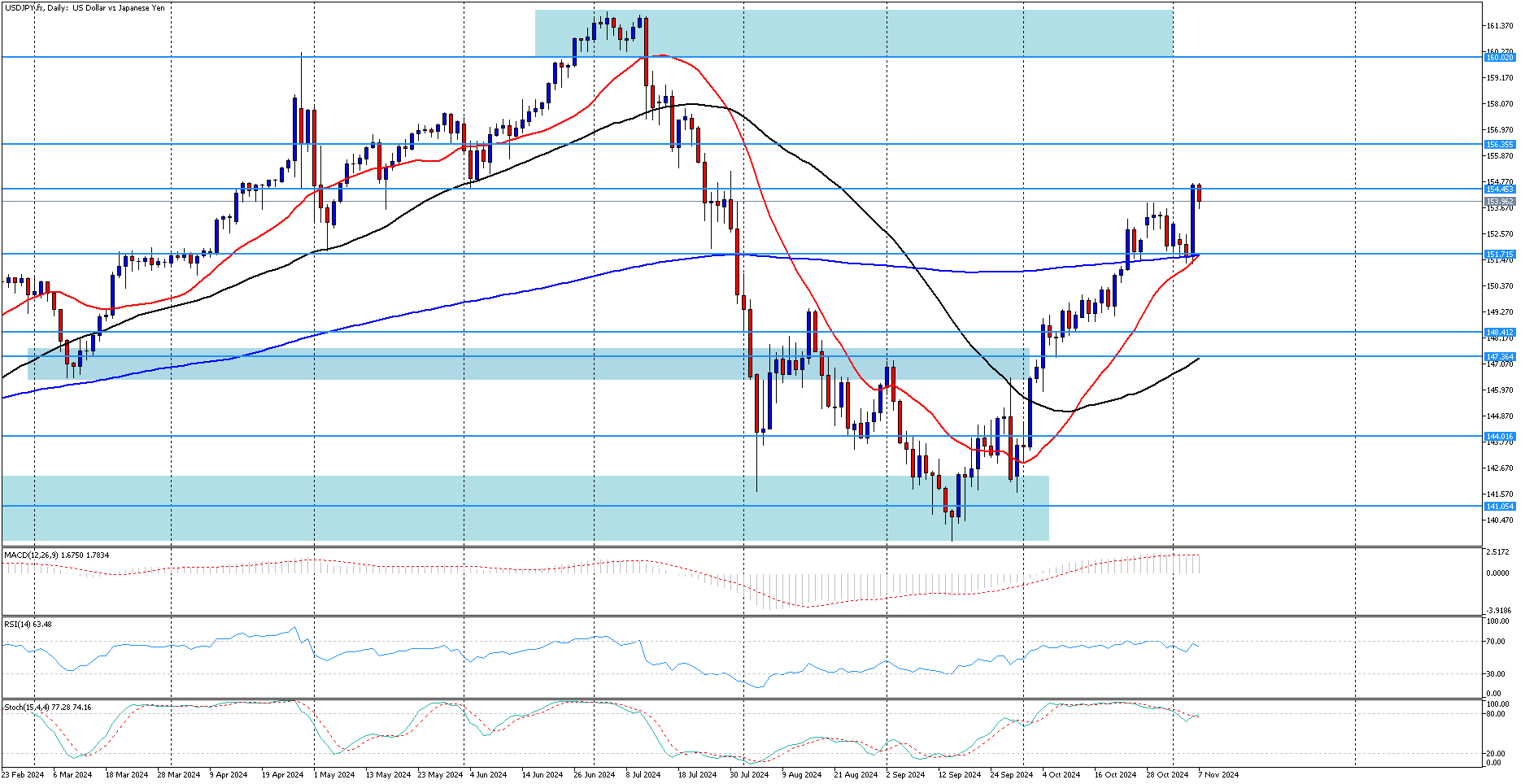Screen dimensions: 1525x784
Task: Select the 30 Jul 2024 date marker
Action: click(x=748, y=774)
